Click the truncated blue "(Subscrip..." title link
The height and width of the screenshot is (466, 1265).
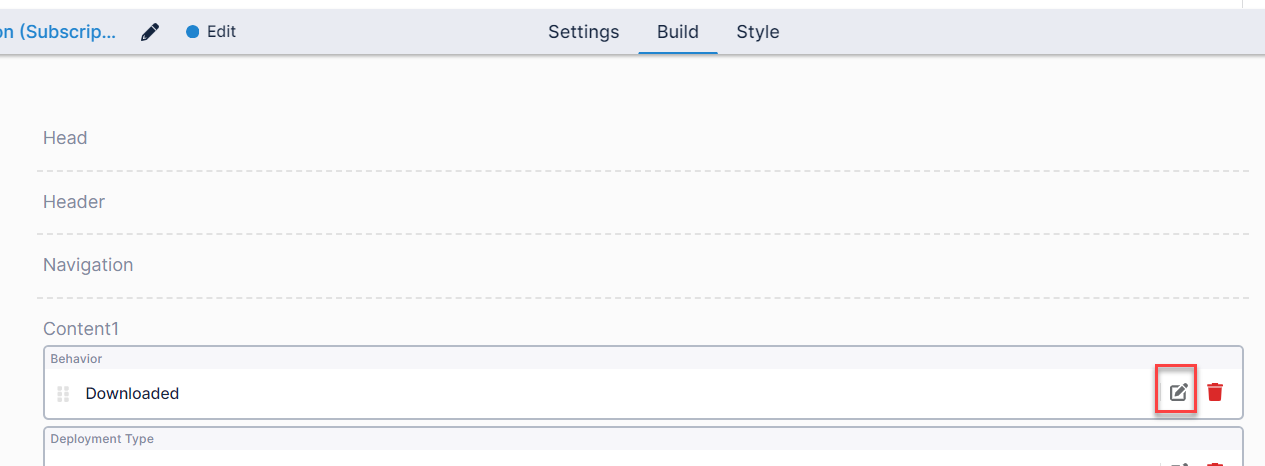(58, 32)
